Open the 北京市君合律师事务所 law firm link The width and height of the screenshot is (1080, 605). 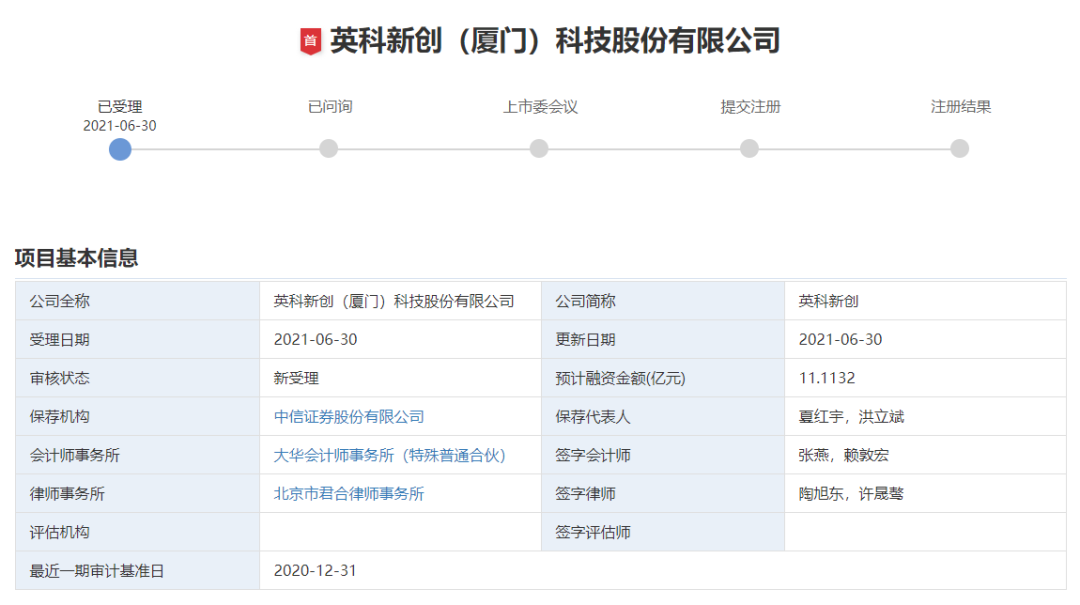pyautogui.click(x=349, y=494)
